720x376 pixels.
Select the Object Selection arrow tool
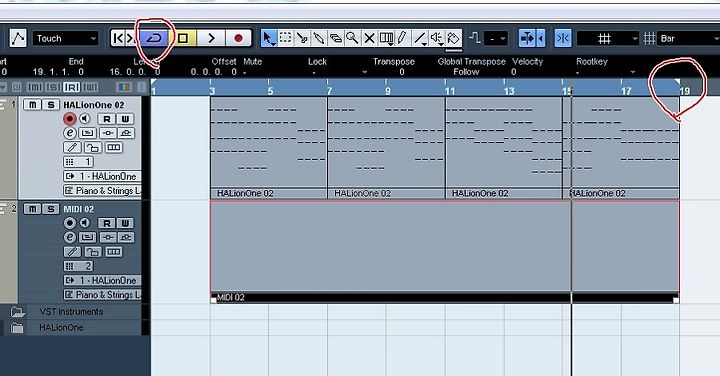269,38
